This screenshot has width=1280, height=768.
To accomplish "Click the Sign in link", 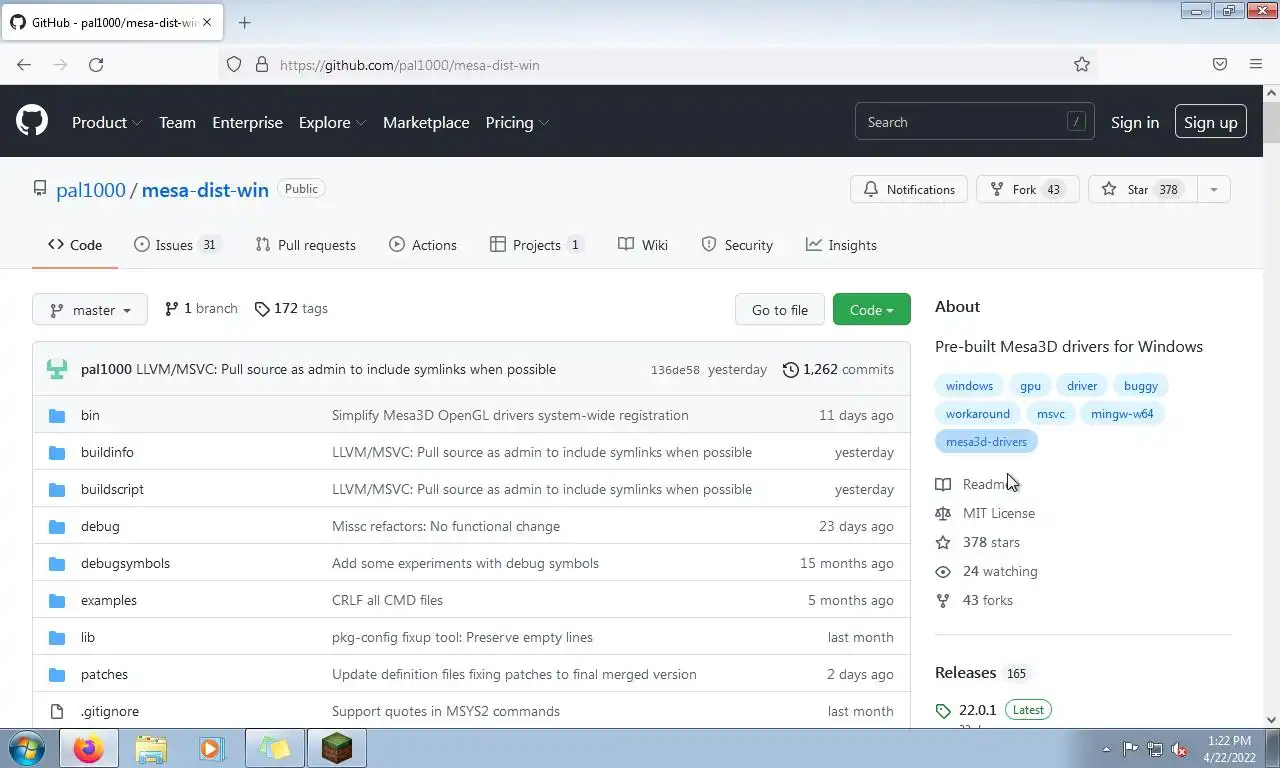I will tap(1135, 122).
